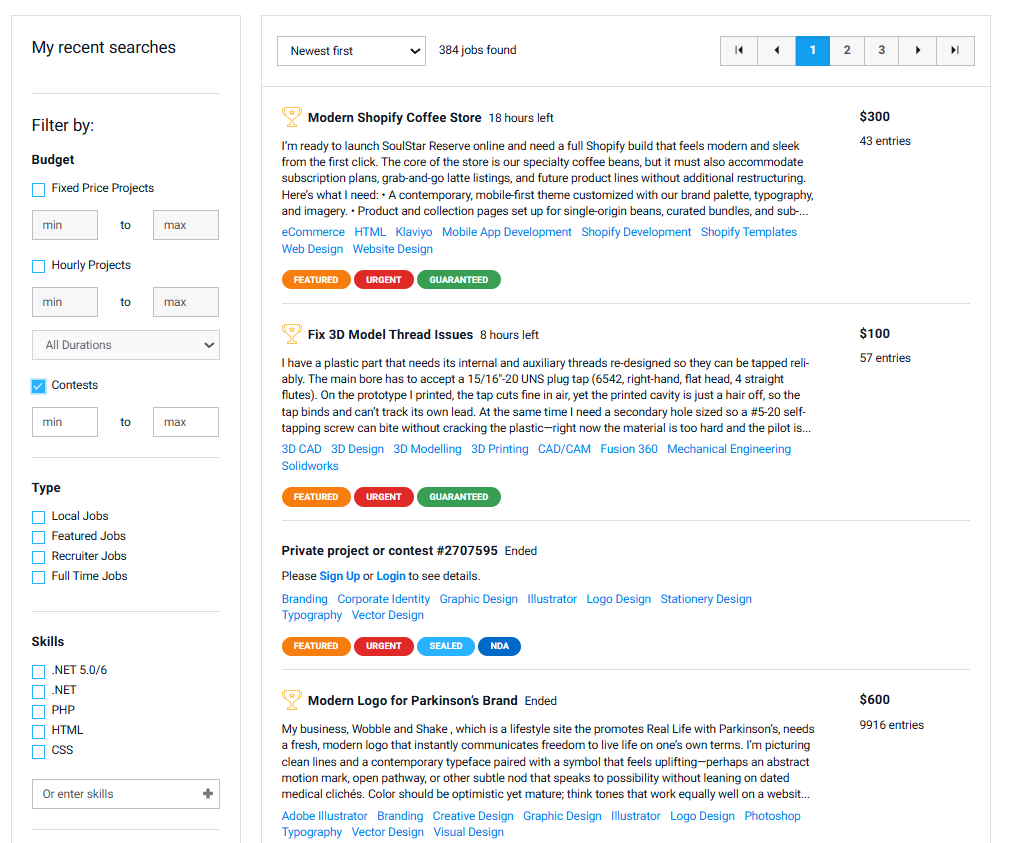The height and width of the screenshot is (843, 1022).
Task: Click the eCommerce skill tag
Action: pyautogui.click(x=313, y=232)
